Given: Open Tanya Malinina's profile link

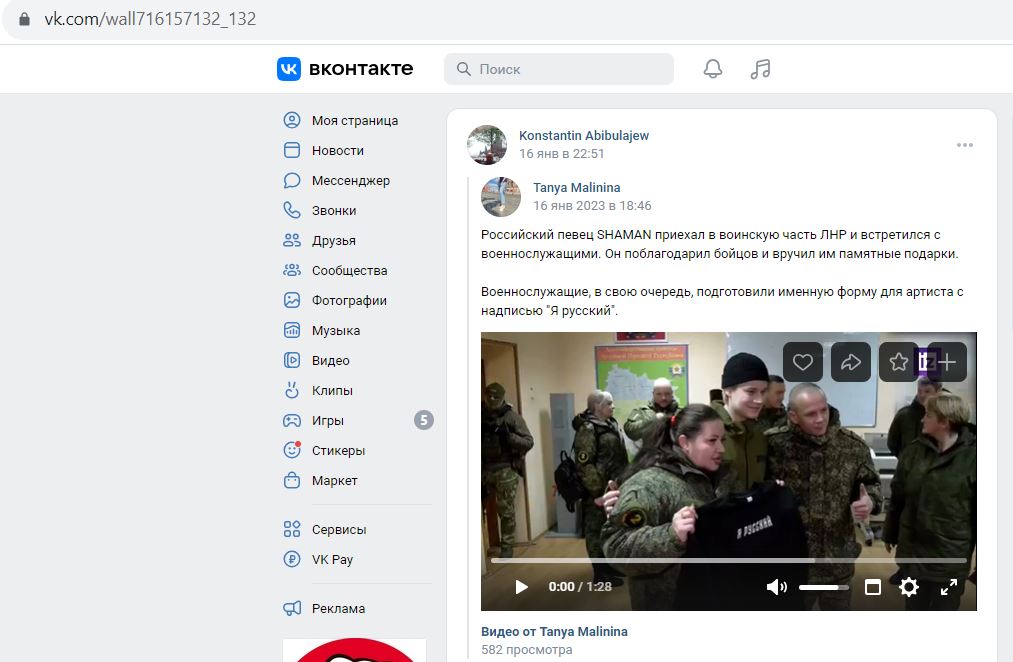Looking at the screenshot, I should [576, 187].
